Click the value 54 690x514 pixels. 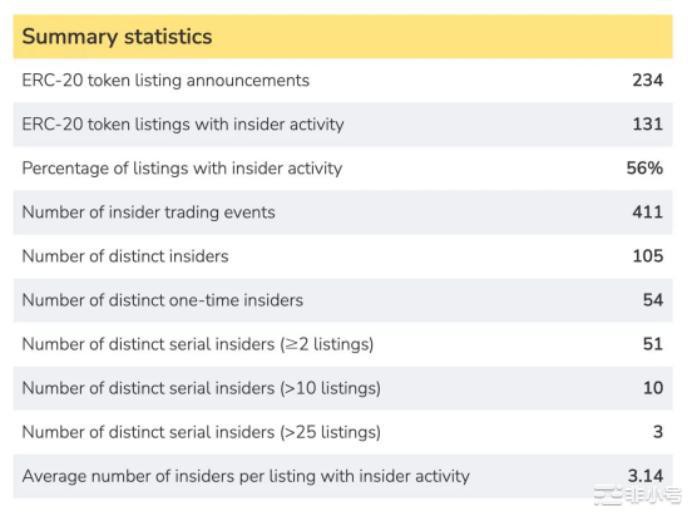tap(652, 300)
